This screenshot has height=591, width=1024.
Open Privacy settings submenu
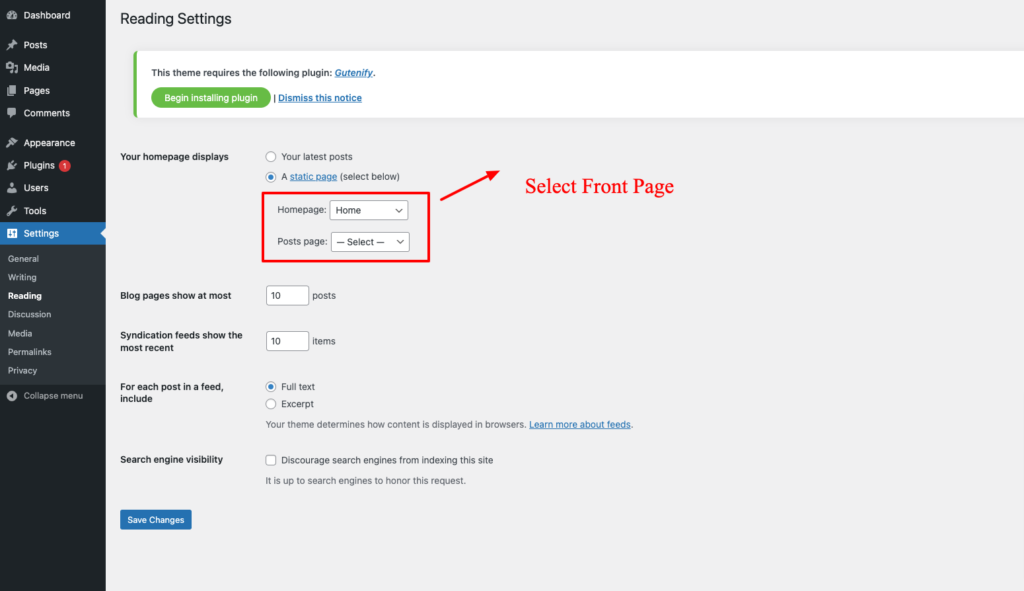tap(22, 370)
